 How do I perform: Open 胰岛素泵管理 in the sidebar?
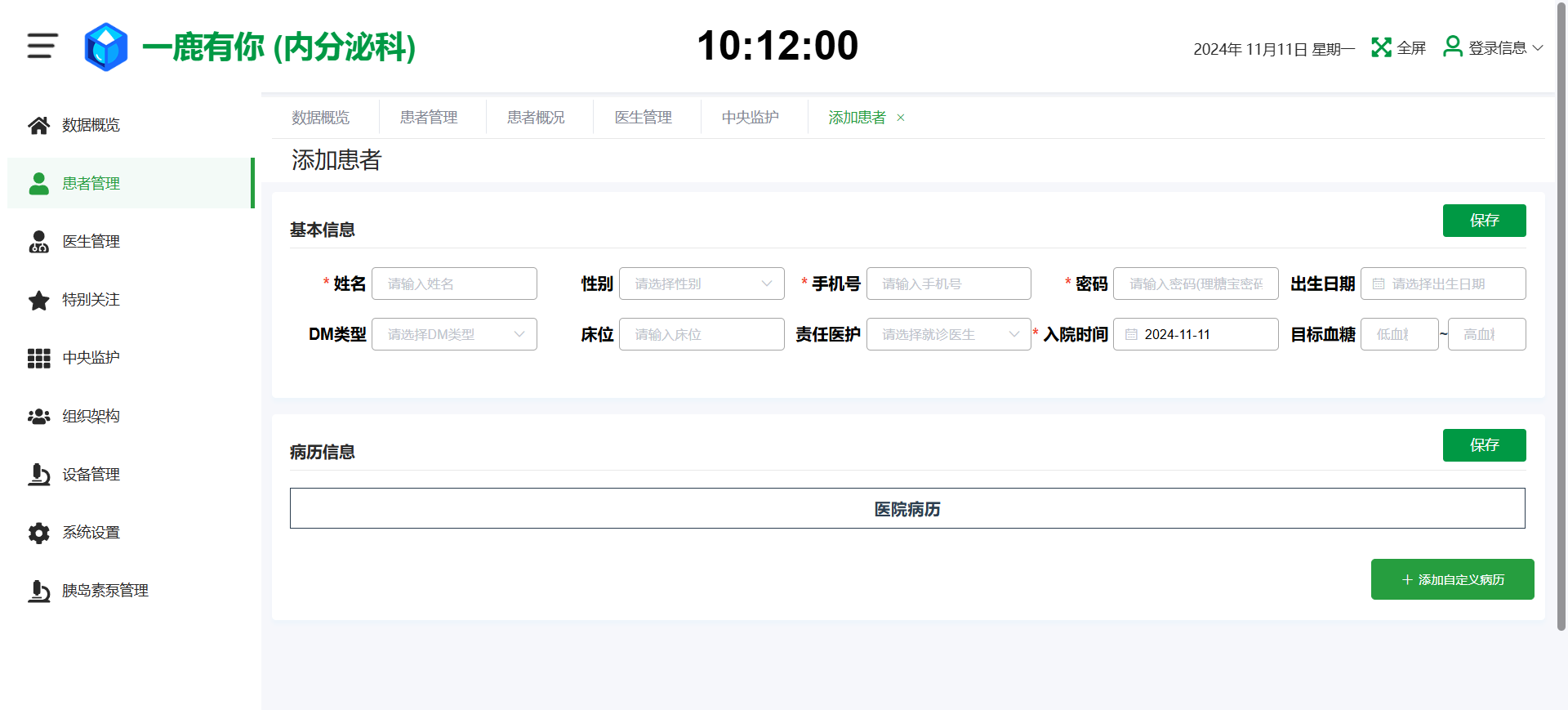coord(131,591)
